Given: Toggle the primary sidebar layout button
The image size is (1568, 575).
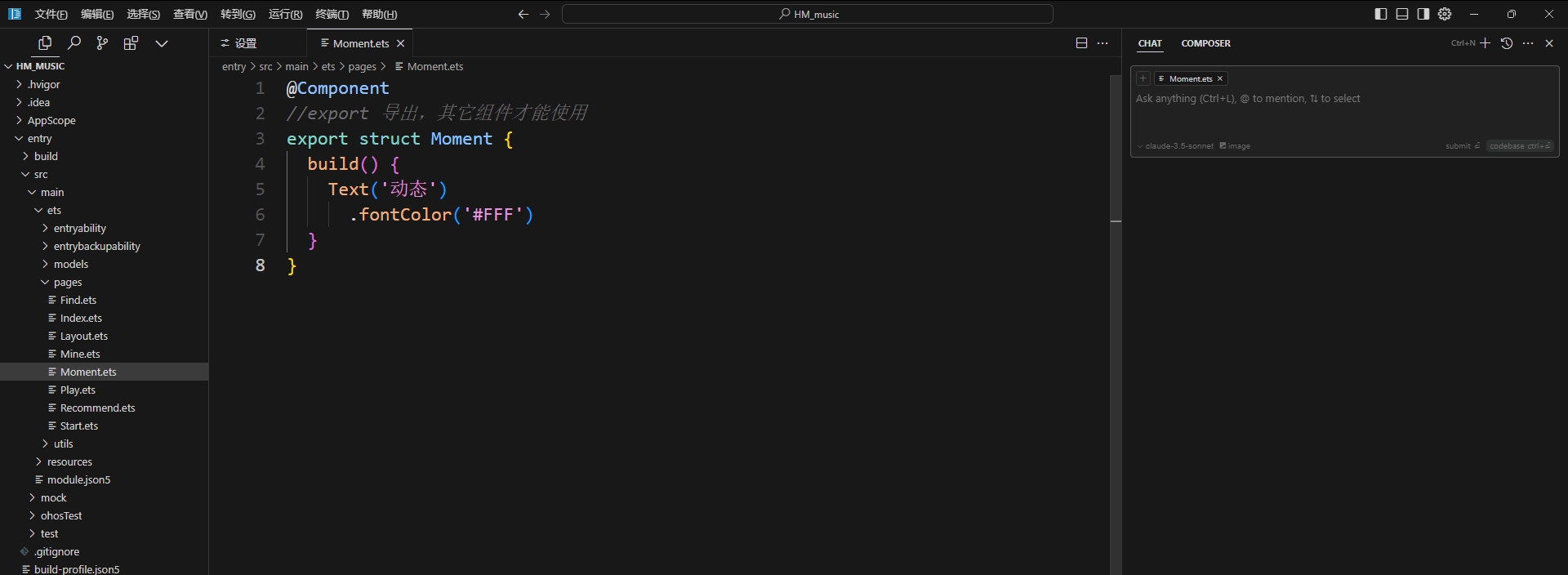Looking at the screenshot, I should (x=1381, y=14).
